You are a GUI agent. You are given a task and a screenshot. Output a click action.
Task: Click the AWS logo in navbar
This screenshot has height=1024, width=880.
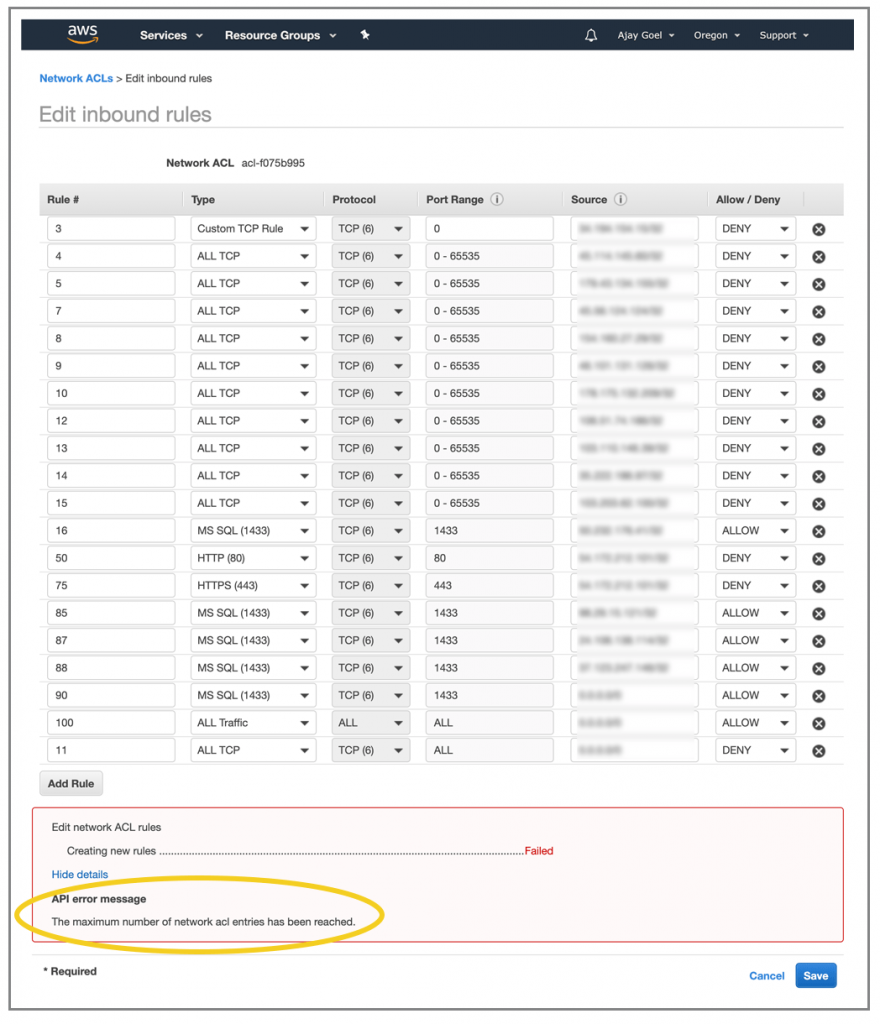tap(82, 33)
